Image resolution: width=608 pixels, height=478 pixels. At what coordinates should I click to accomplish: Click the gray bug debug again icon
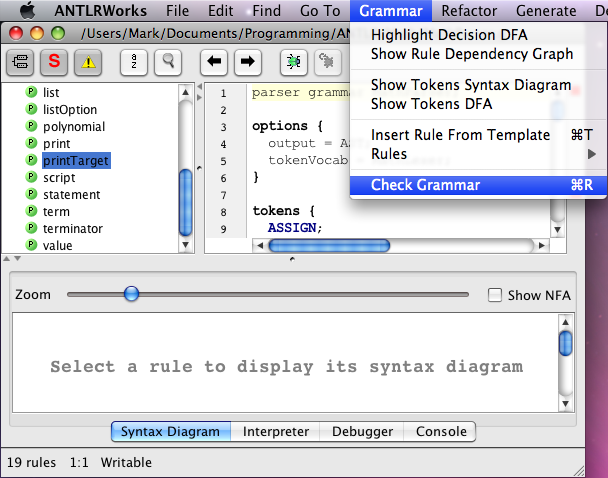point(328,62)
